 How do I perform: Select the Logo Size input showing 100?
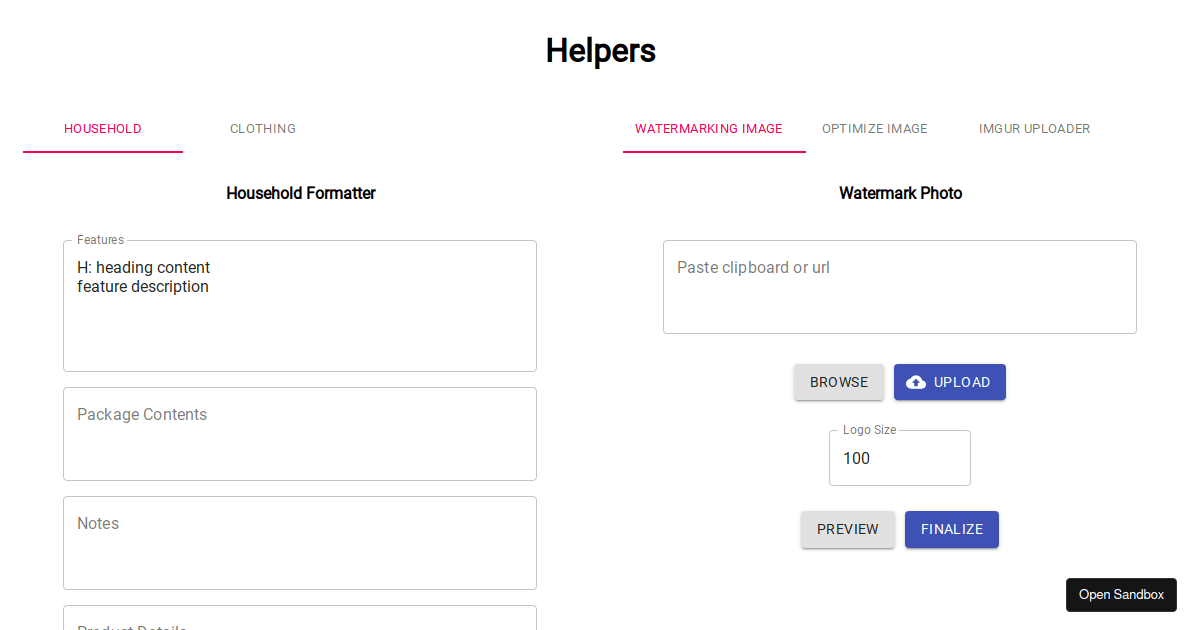coord(899,458)
